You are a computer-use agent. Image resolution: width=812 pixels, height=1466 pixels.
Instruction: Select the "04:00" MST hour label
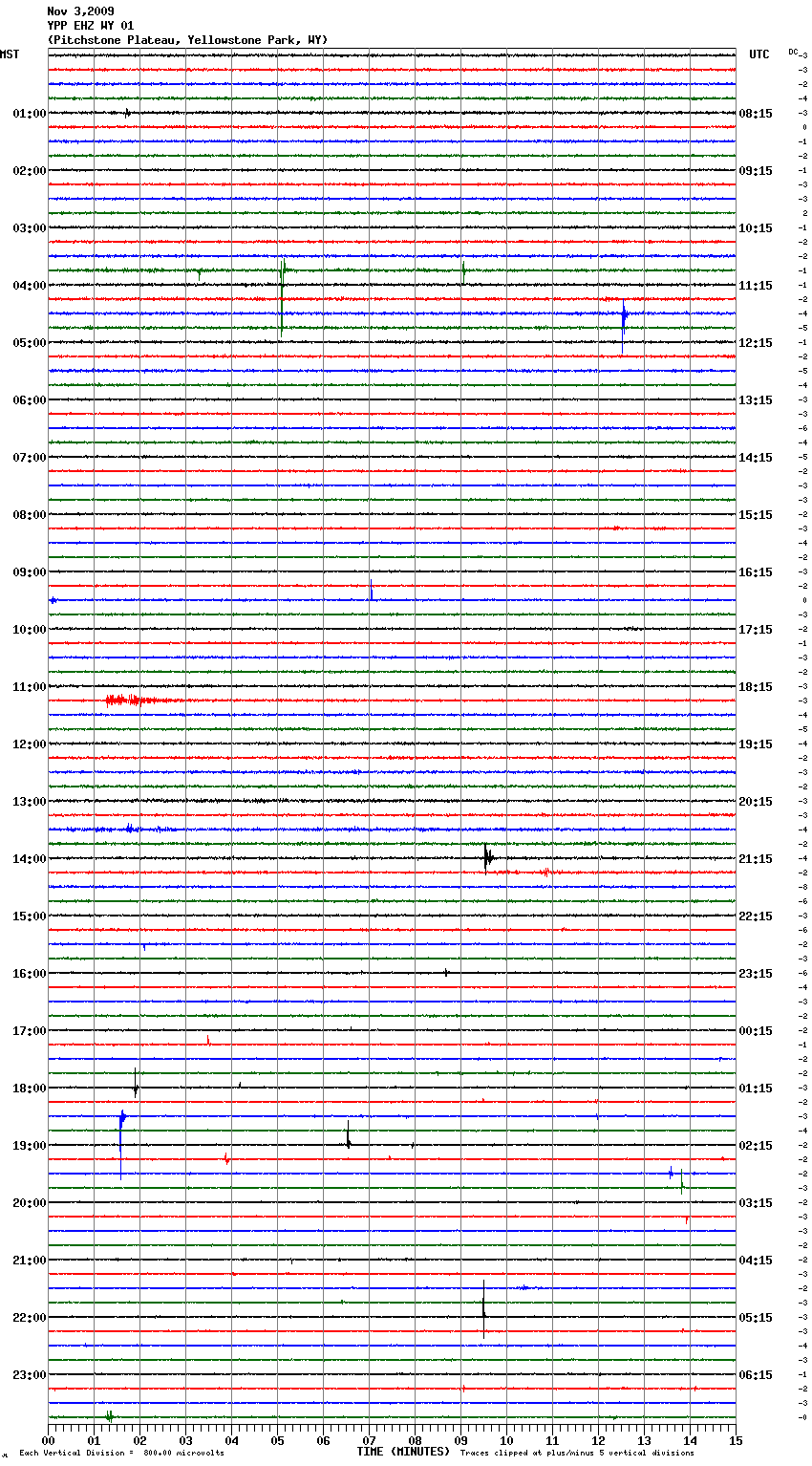pyautogui.click(x=30, y=286)
